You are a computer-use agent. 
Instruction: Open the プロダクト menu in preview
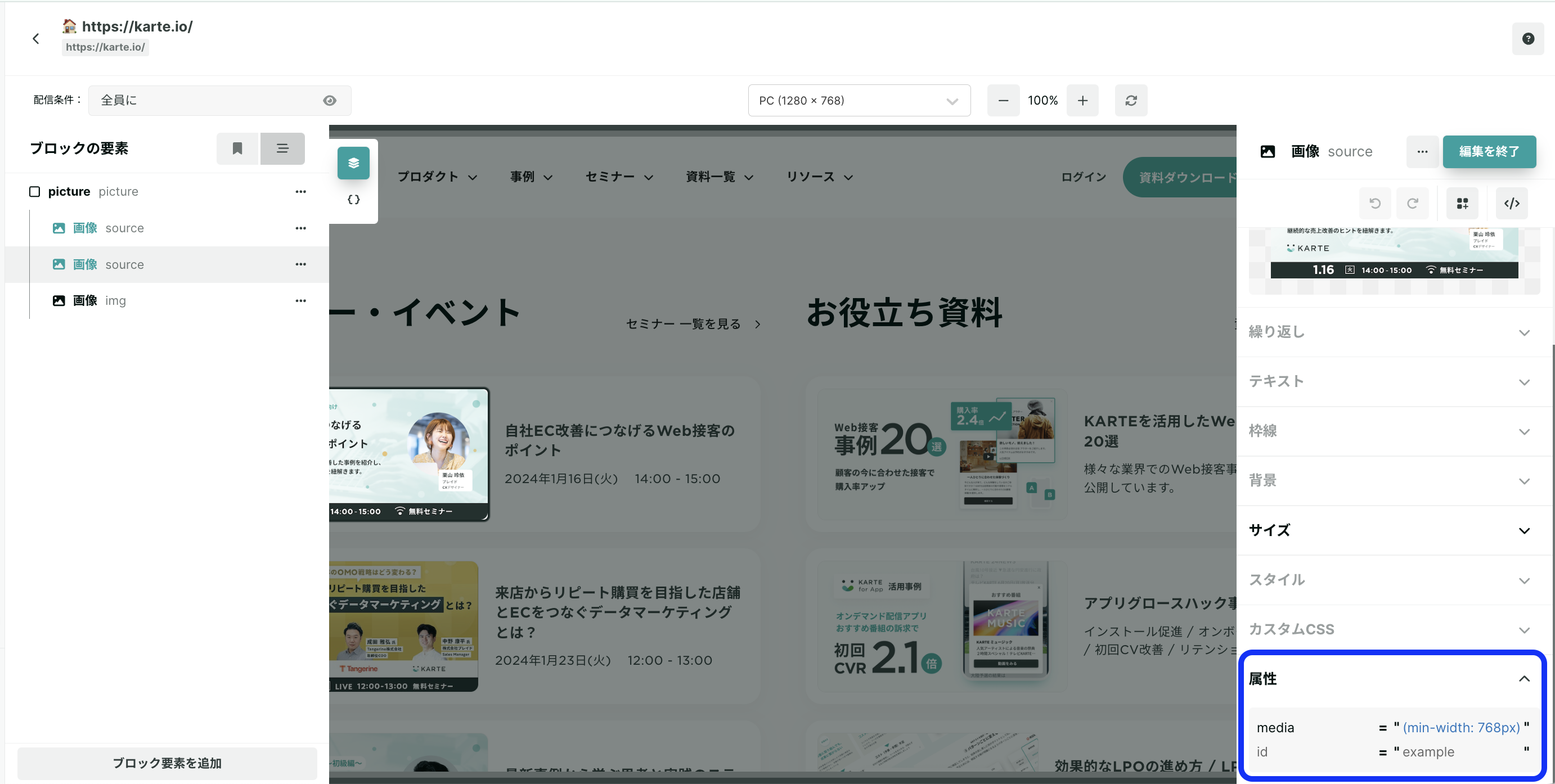coord(437,177)
